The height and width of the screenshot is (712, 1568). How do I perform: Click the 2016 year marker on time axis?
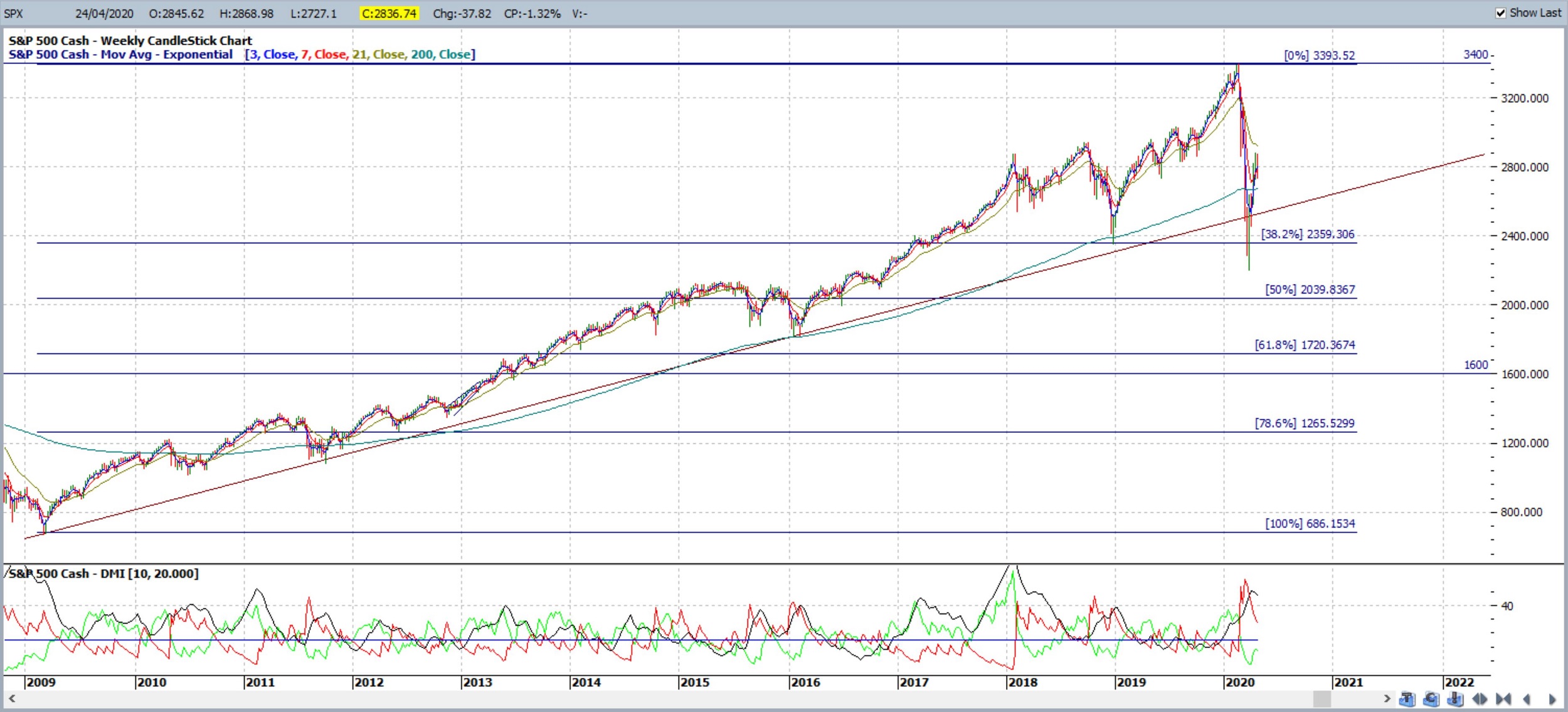coord(805,683)
